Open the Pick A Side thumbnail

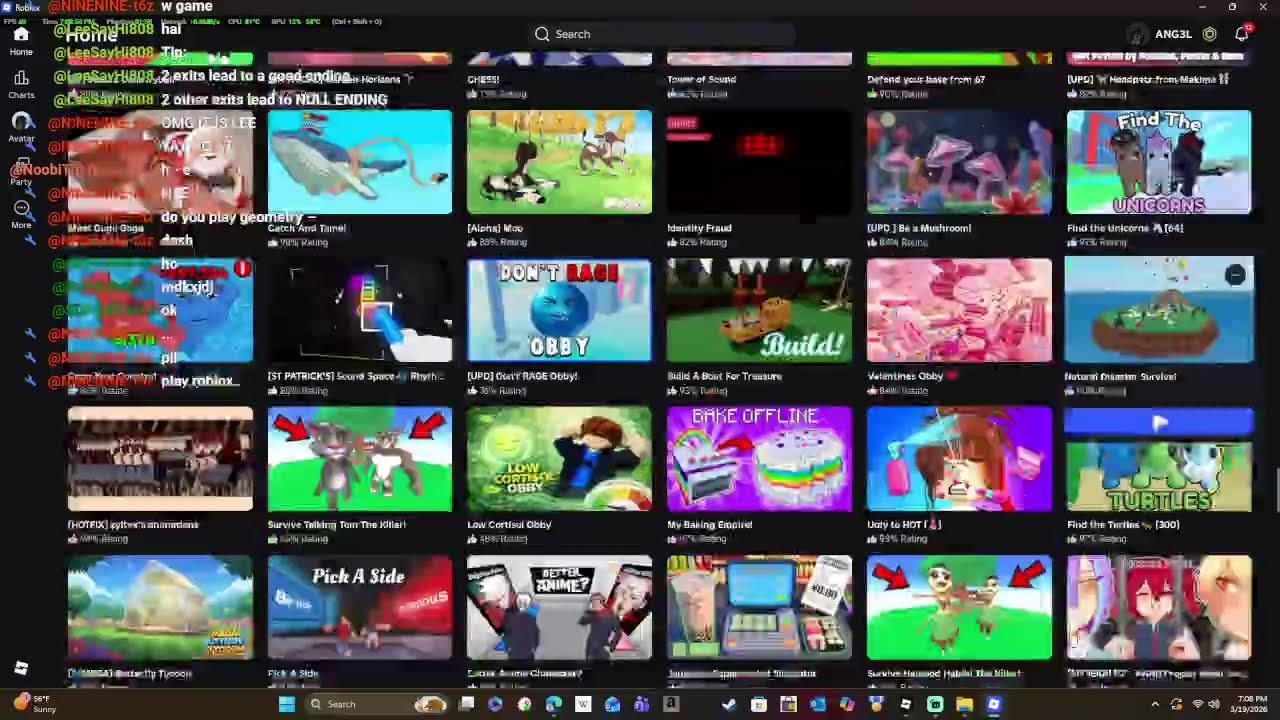point(360,608)
